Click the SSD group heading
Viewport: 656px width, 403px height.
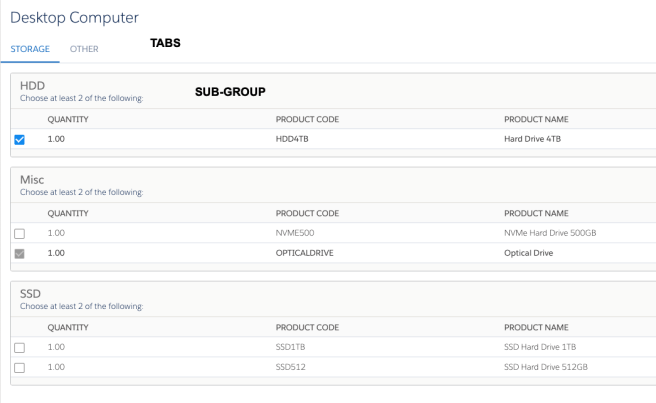coord(31,294)
